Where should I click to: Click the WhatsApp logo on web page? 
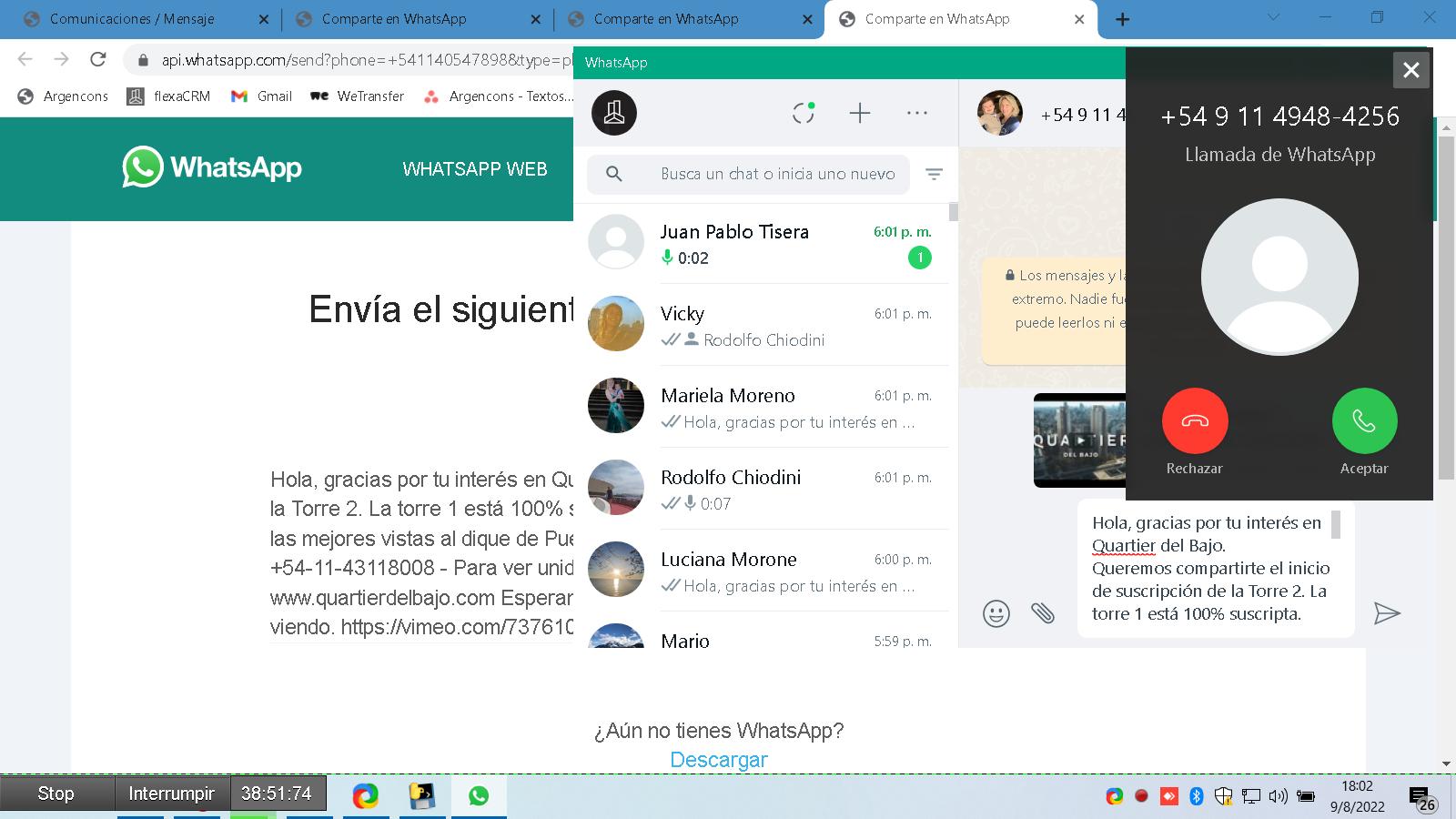coord(212,167)
